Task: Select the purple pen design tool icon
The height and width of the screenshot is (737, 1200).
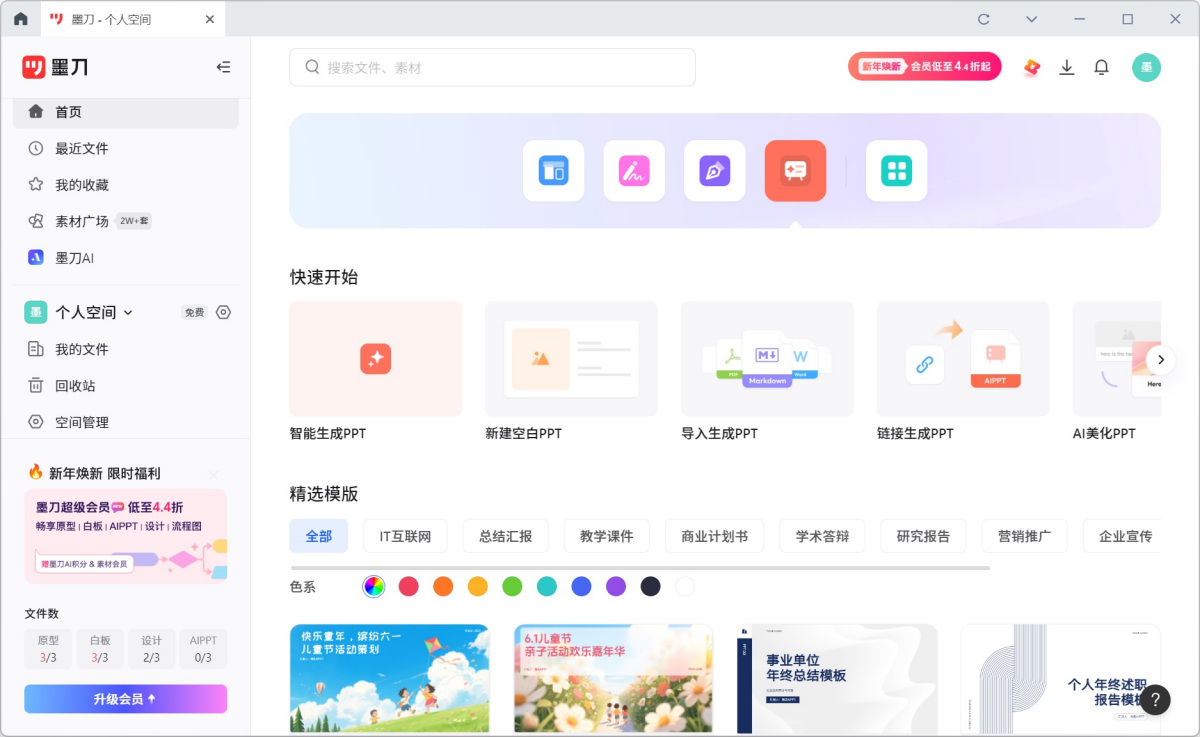Action: coord(715,171)
